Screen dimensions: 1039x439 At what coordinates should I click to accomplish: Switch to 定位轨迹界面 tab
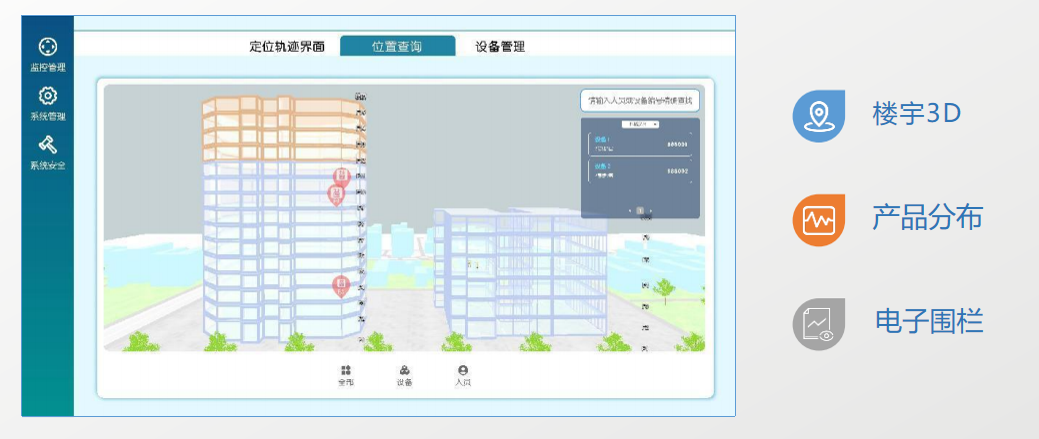(287, 47)
